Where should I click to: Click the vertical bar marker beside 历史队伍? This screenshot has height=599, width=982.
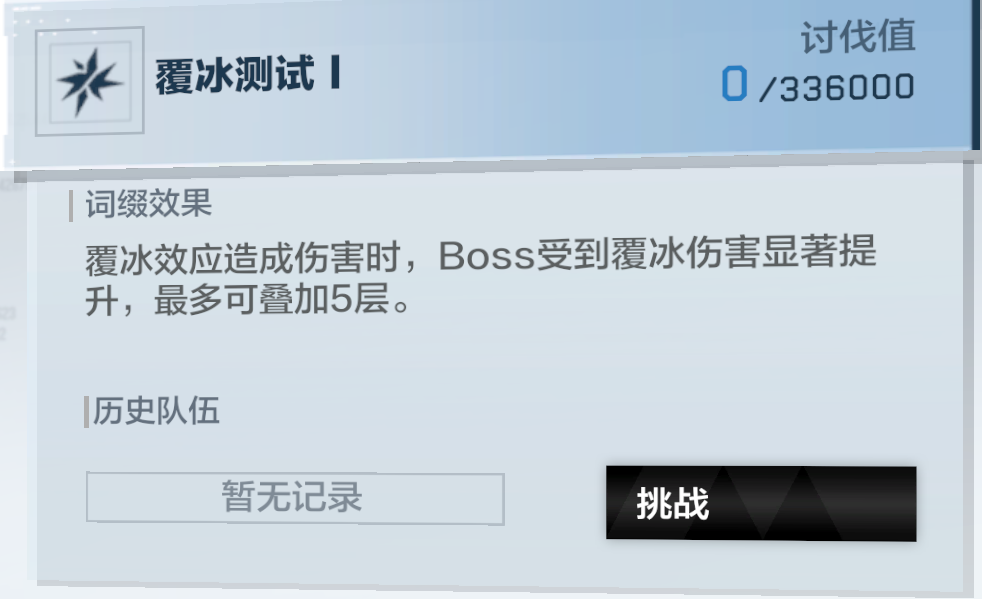tap(86, 412)
